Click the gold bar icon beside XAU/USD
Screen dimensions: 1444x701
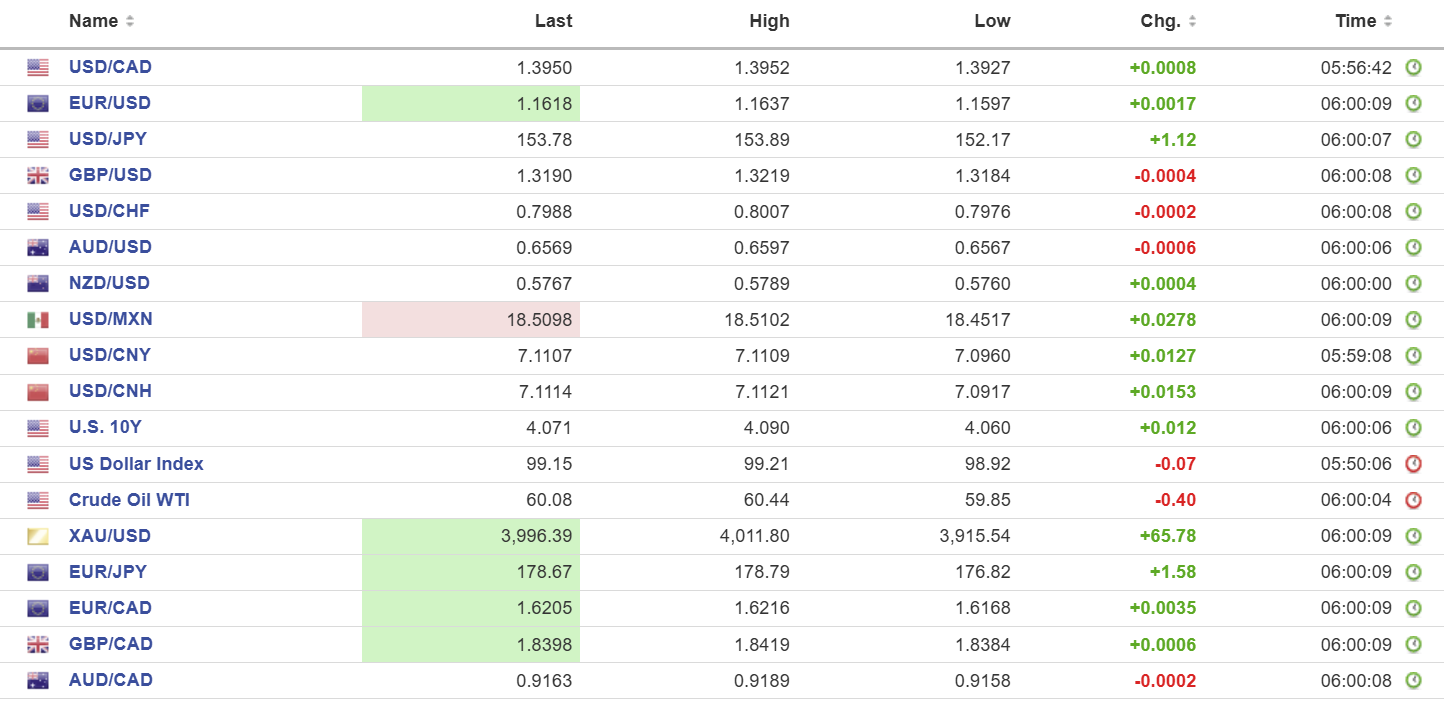(38, 537)
